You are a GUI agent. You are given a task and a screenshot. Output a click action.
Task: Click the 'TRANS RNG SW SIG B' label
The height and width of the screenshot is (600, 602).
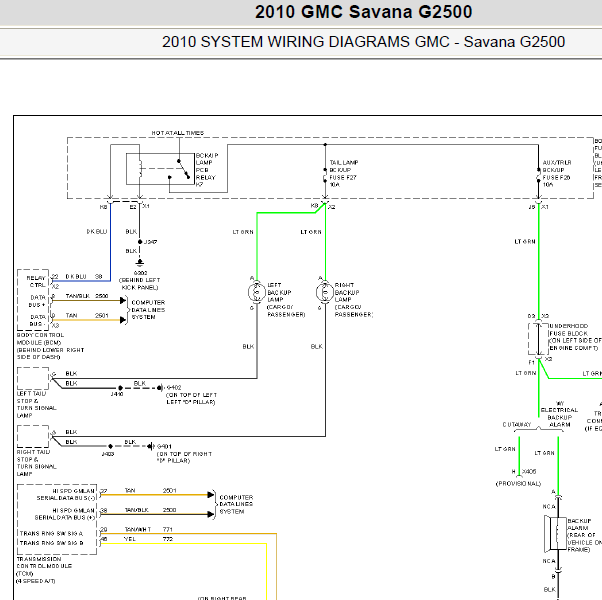point(51,543)
